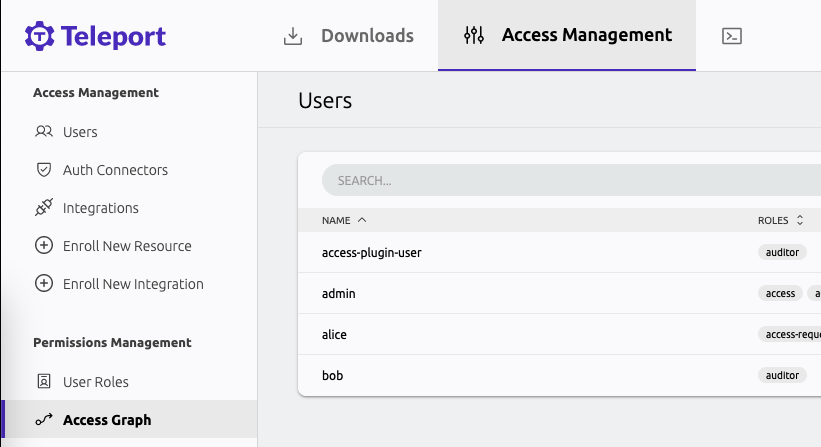Viewport: 821px width, 447px height.
Task: Click the User Roles badge icon
Action: click(x=43, y=382)
